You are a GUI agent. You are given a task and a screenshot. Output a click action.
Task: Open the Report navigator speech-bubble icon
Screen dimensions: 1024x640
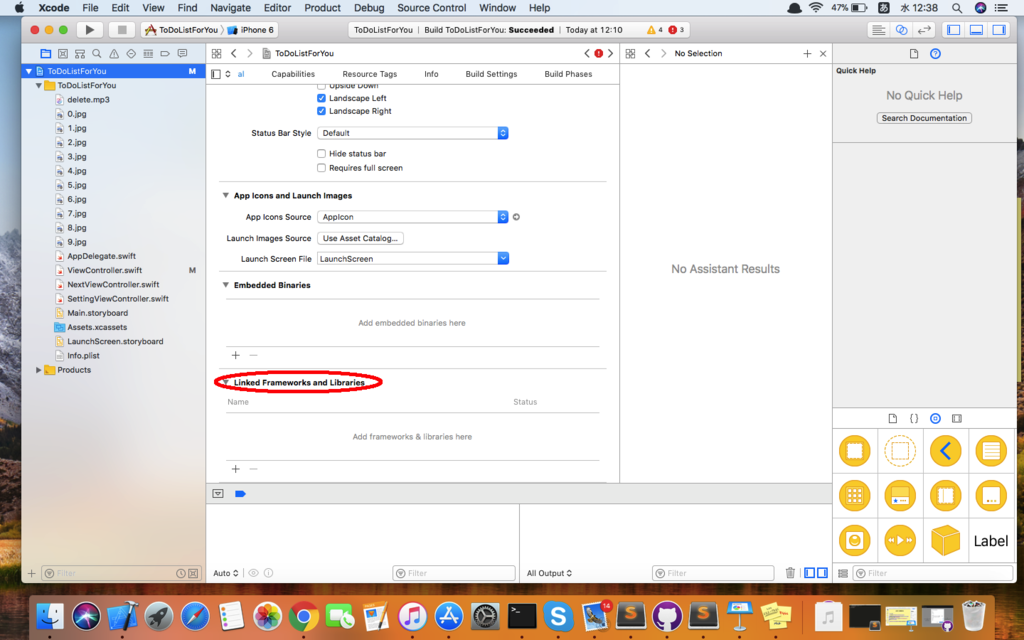[182, 54]
